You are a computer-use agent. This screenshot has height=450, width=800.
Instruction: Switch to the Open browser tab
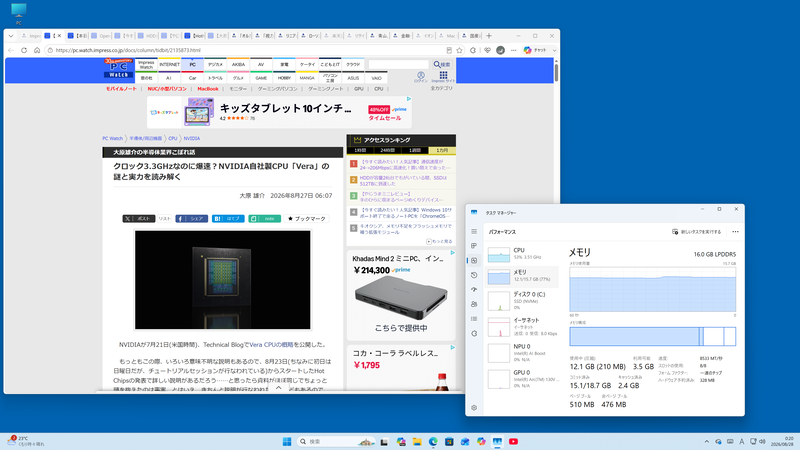click(x=101, y=36)
